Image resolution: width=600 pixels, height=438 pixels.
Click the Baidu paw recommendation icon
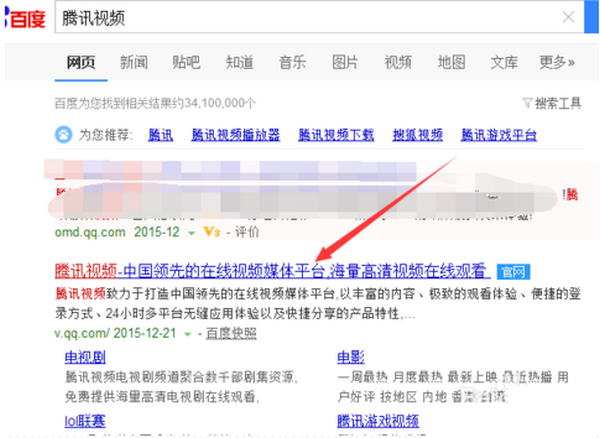pyautogui.click(x=64, y=135)
